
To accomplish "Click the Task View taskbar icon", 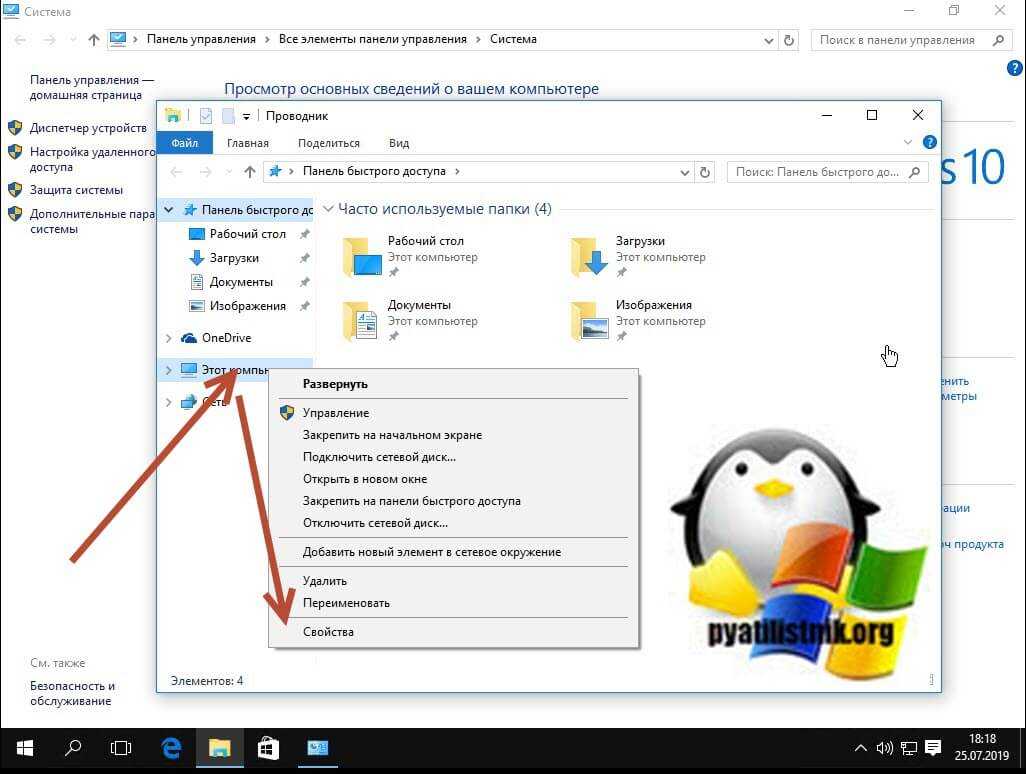I will coord(121,748).
